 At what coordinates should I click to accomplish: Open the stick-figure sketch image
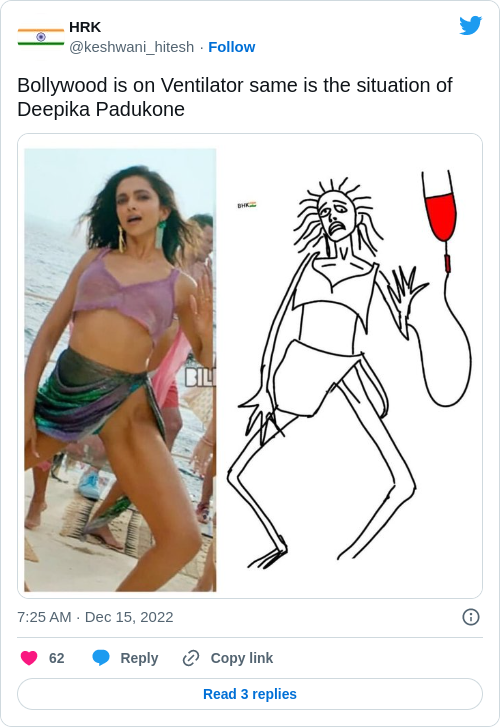349,370
